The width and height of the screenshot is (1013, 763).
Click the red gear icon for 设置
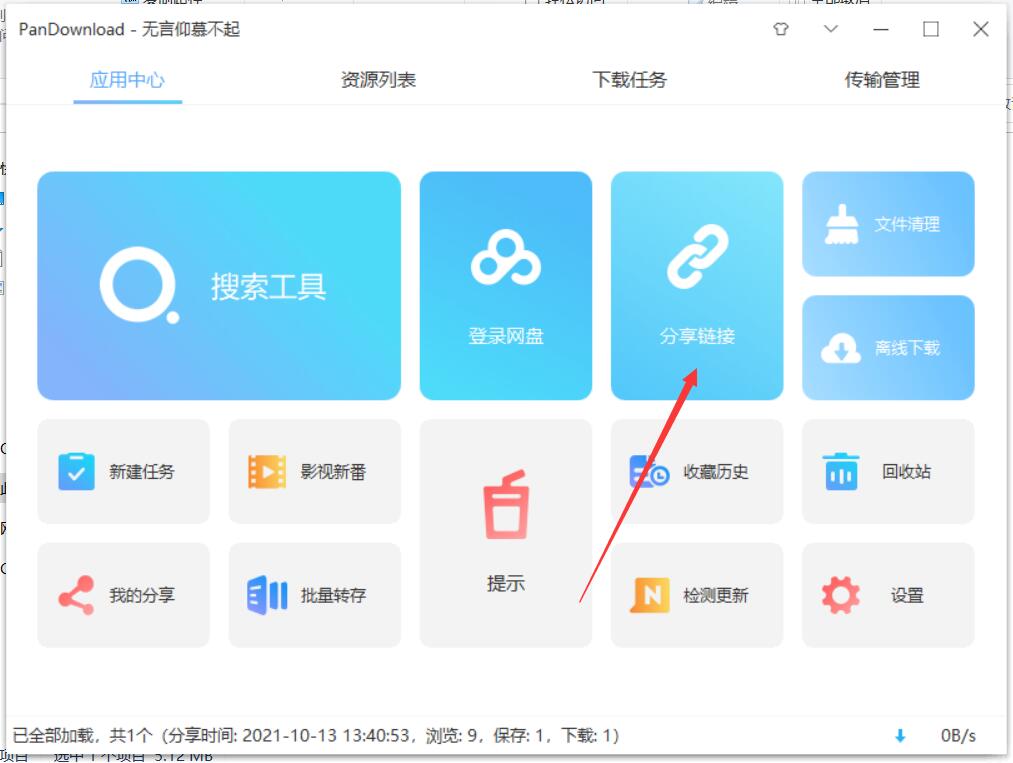pos(841,595)
